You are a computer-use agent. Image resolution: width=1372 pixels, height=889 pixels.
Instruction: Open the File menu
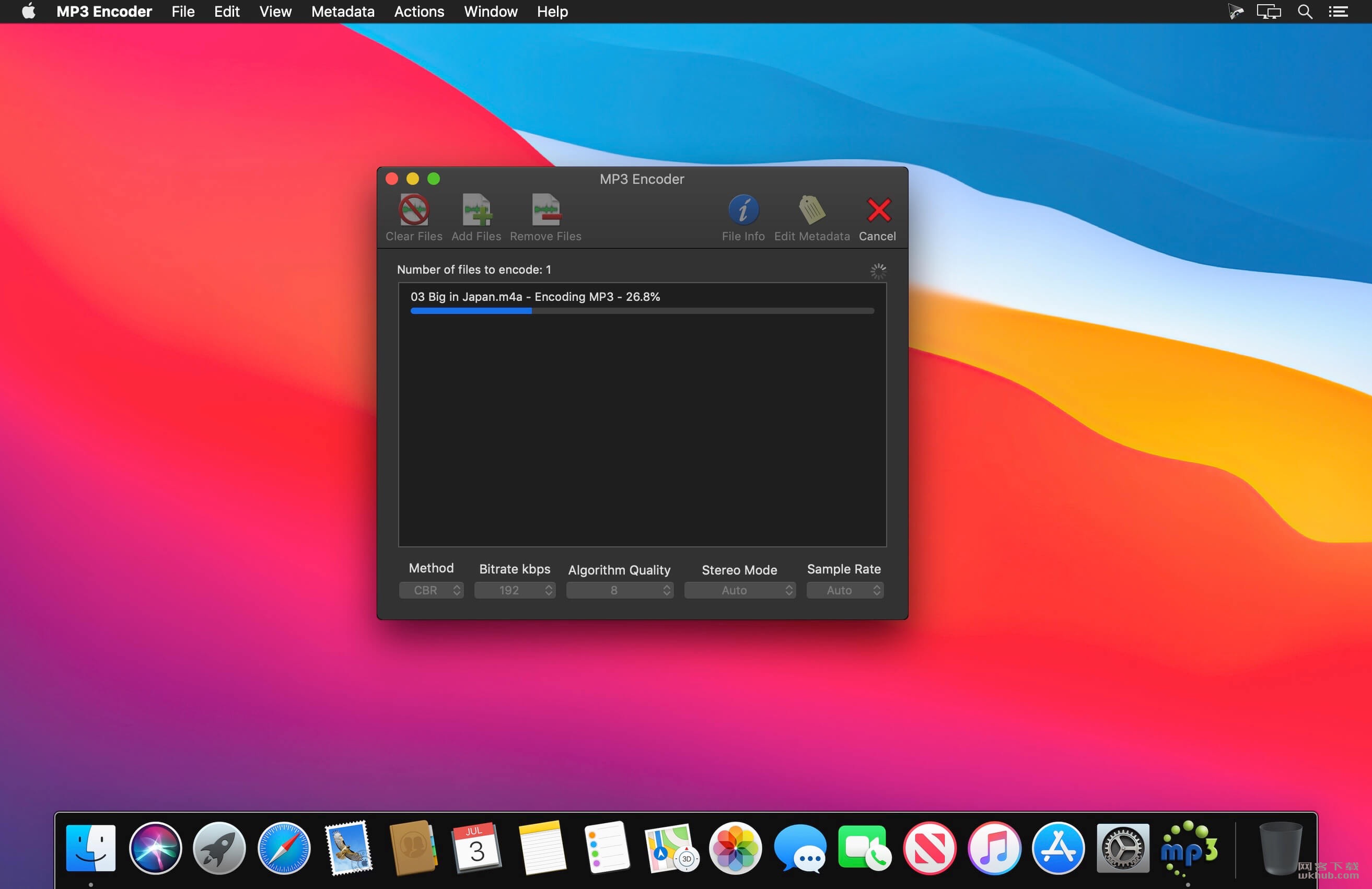pos(183,11)
